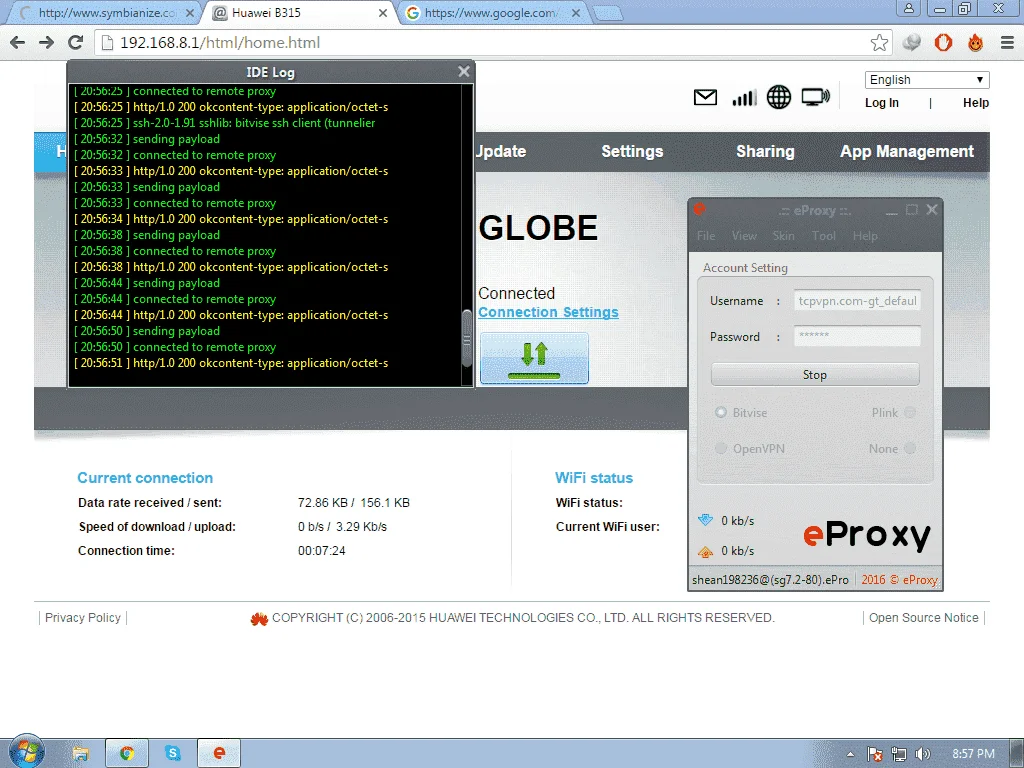
Task: Click the eProxy Username field
Action: [857, 301]
